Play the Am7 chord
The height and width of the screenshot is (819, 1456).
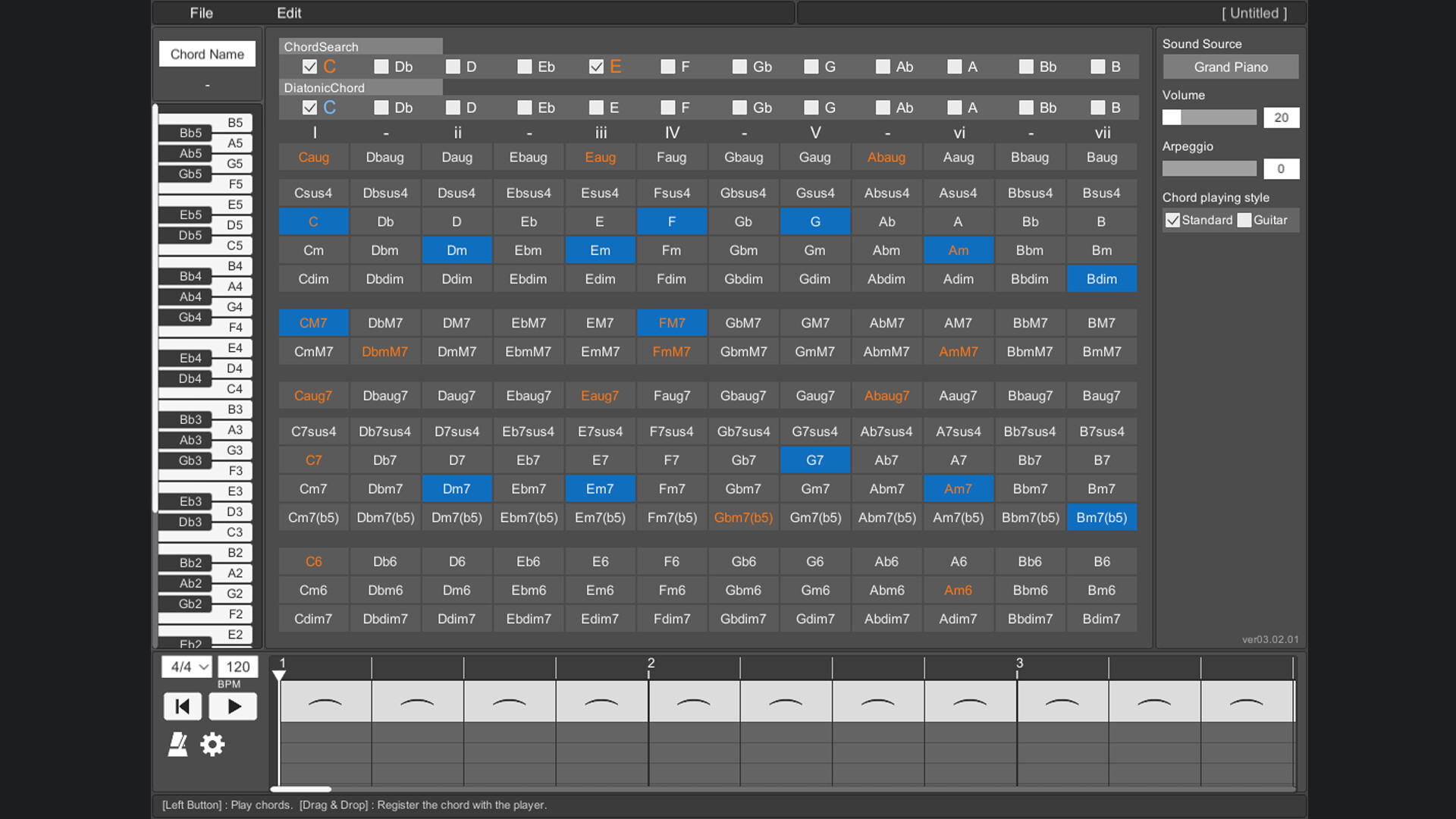(x=958, y=488)
